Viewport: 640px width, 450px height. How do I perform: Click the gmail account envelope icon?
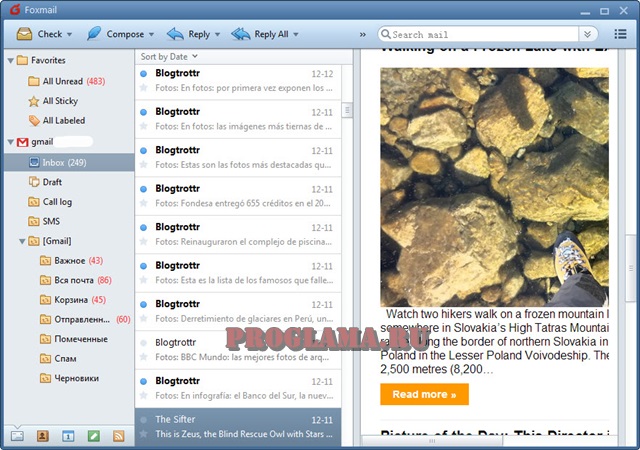pyautogui.click(x=22, y=142)
